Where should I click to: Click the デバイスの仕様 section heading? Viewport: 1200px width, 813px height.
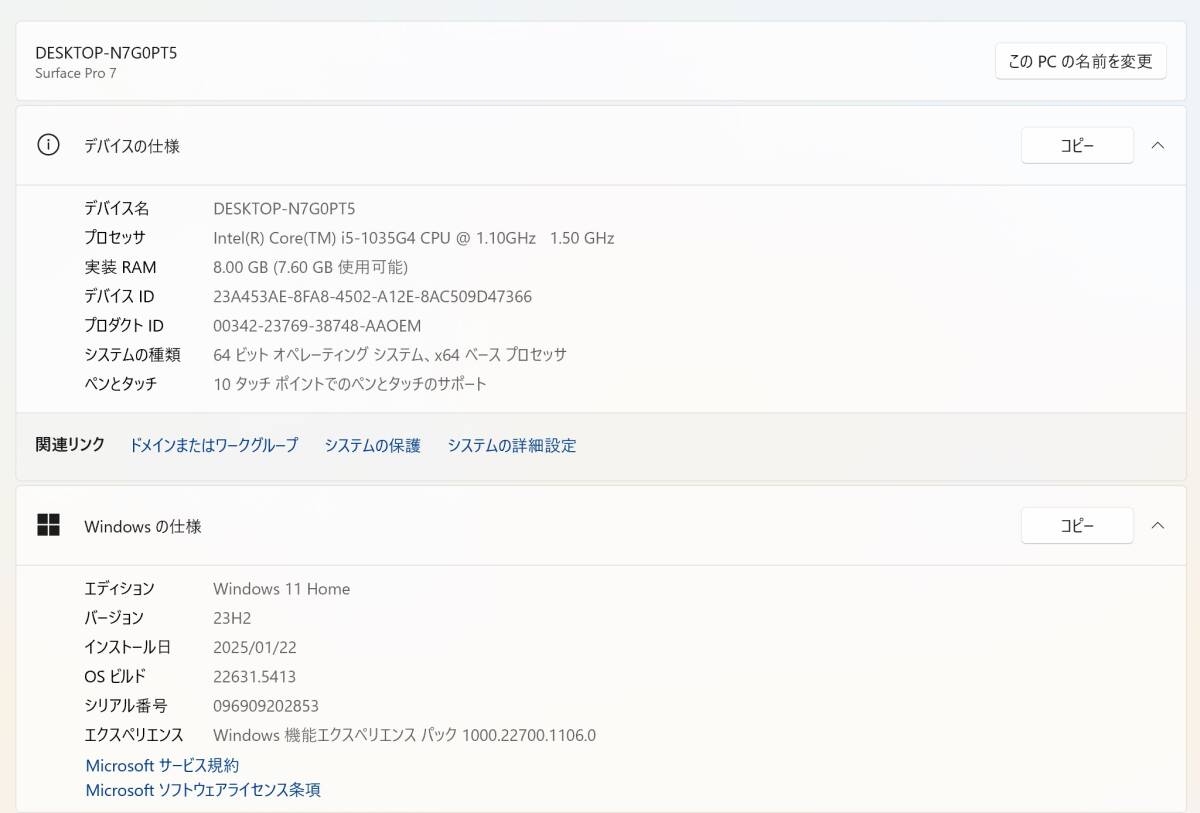(x=132, y=146)
